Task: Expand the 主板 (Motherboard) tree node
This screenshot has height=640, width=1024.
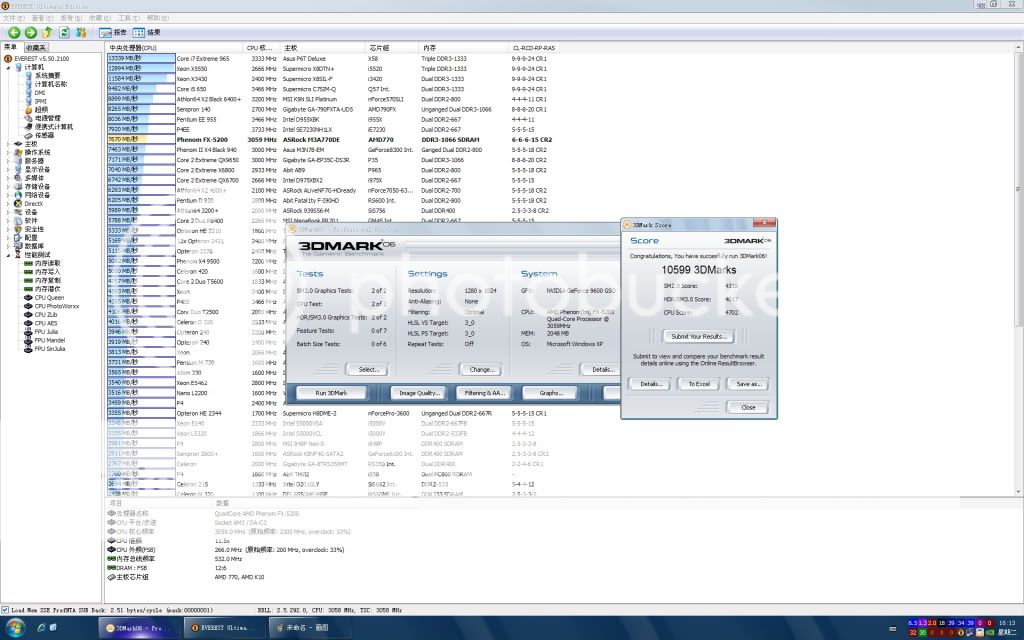Action: [9, 143]
